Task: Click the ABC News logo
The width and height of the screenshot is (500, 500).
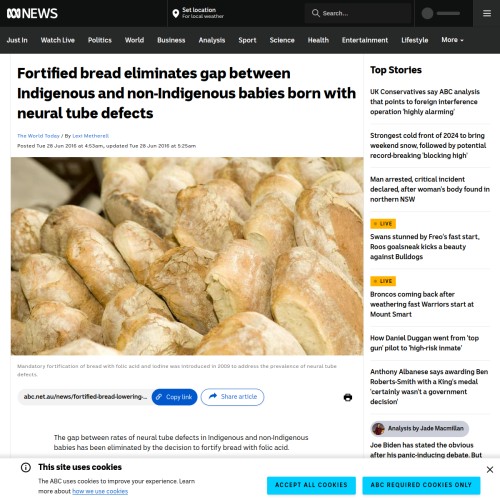Action: click(32, 13)
